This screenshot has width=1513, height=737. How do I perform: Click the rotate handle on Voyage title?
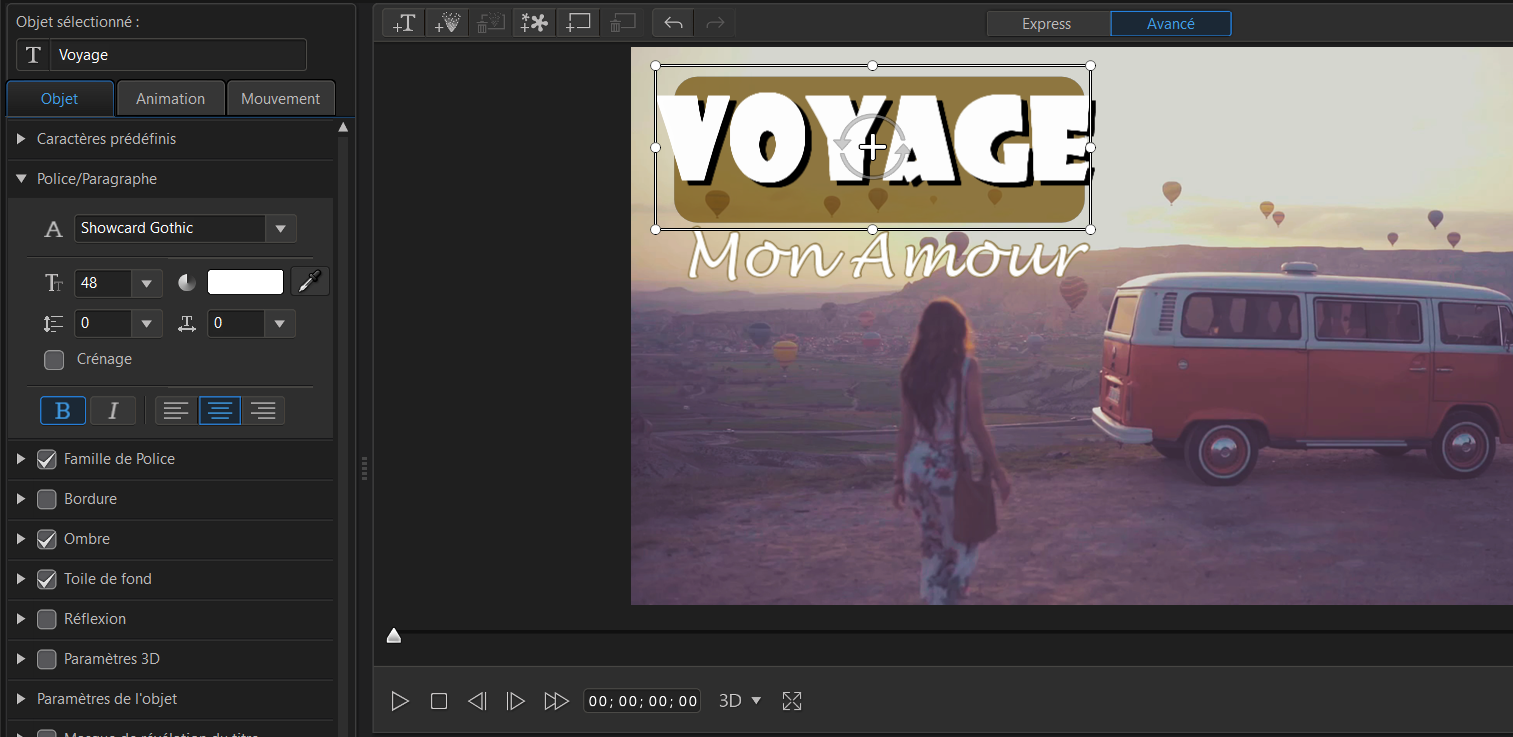(x=873, y=148)
